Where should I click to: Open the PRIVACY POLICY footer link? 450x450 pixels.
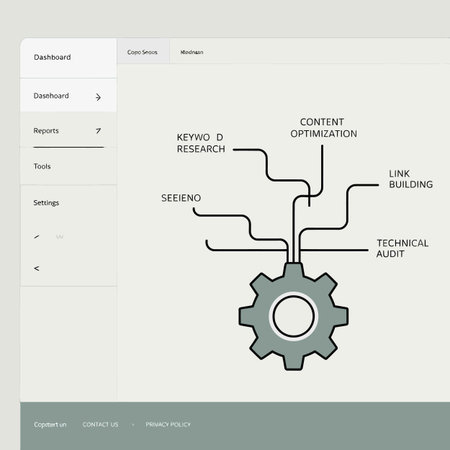pyautogui.click(x=168, y=425)
